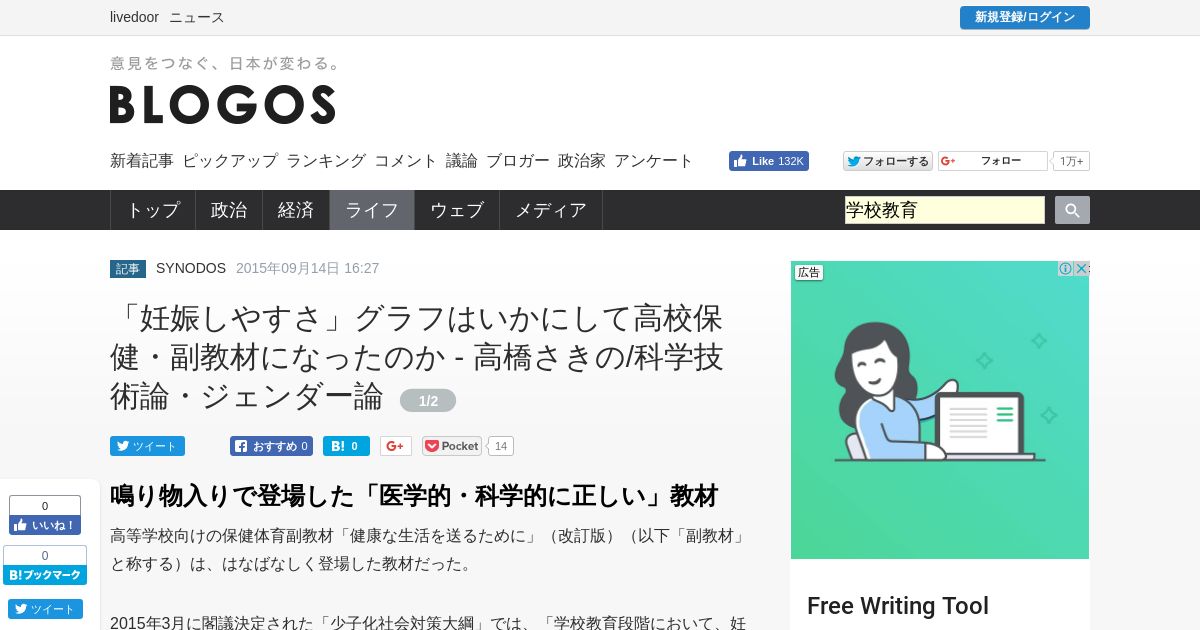Open the ランキング menu link

(x=326, y=160)
